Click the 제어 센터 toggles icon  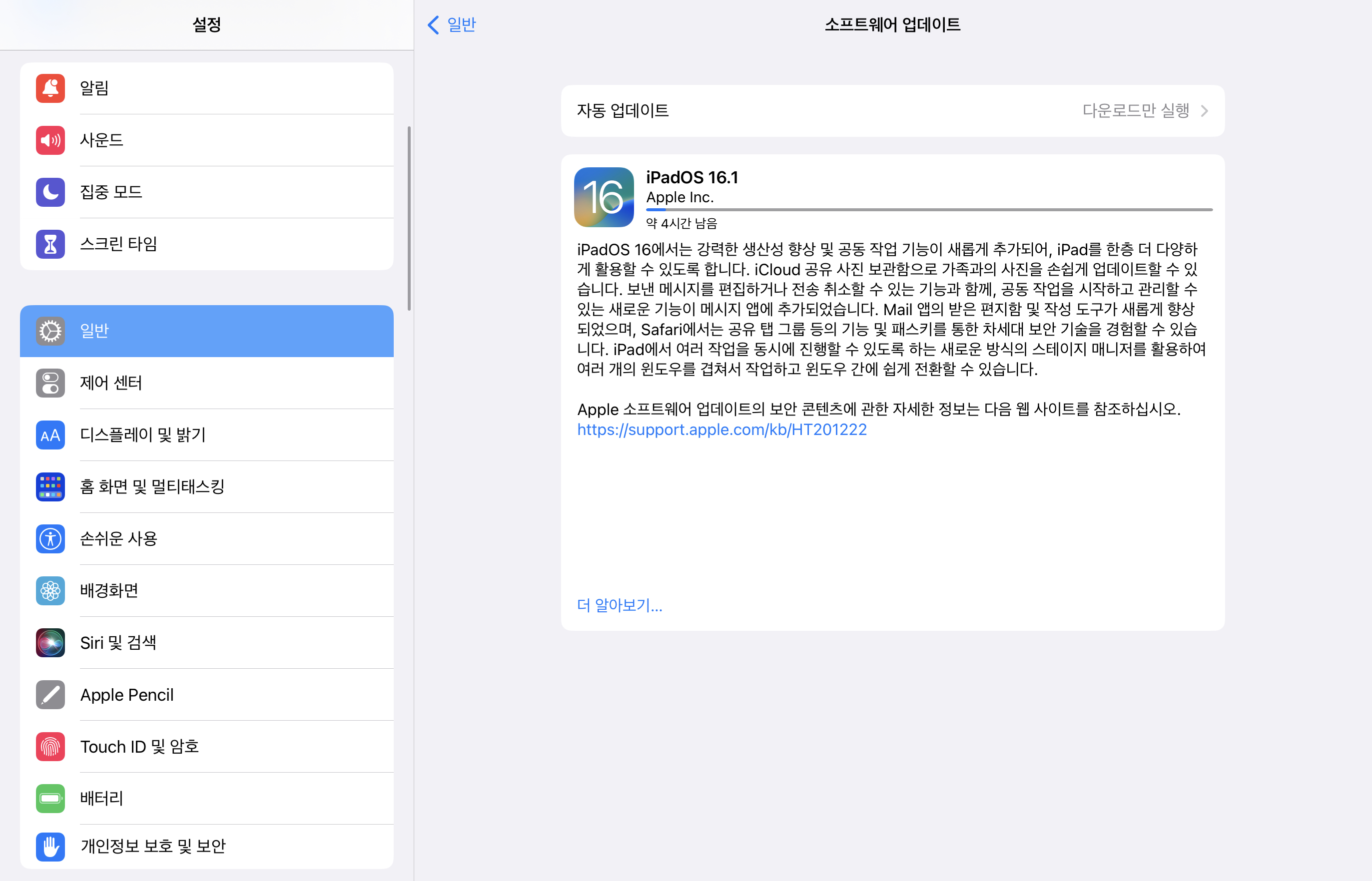50,383
